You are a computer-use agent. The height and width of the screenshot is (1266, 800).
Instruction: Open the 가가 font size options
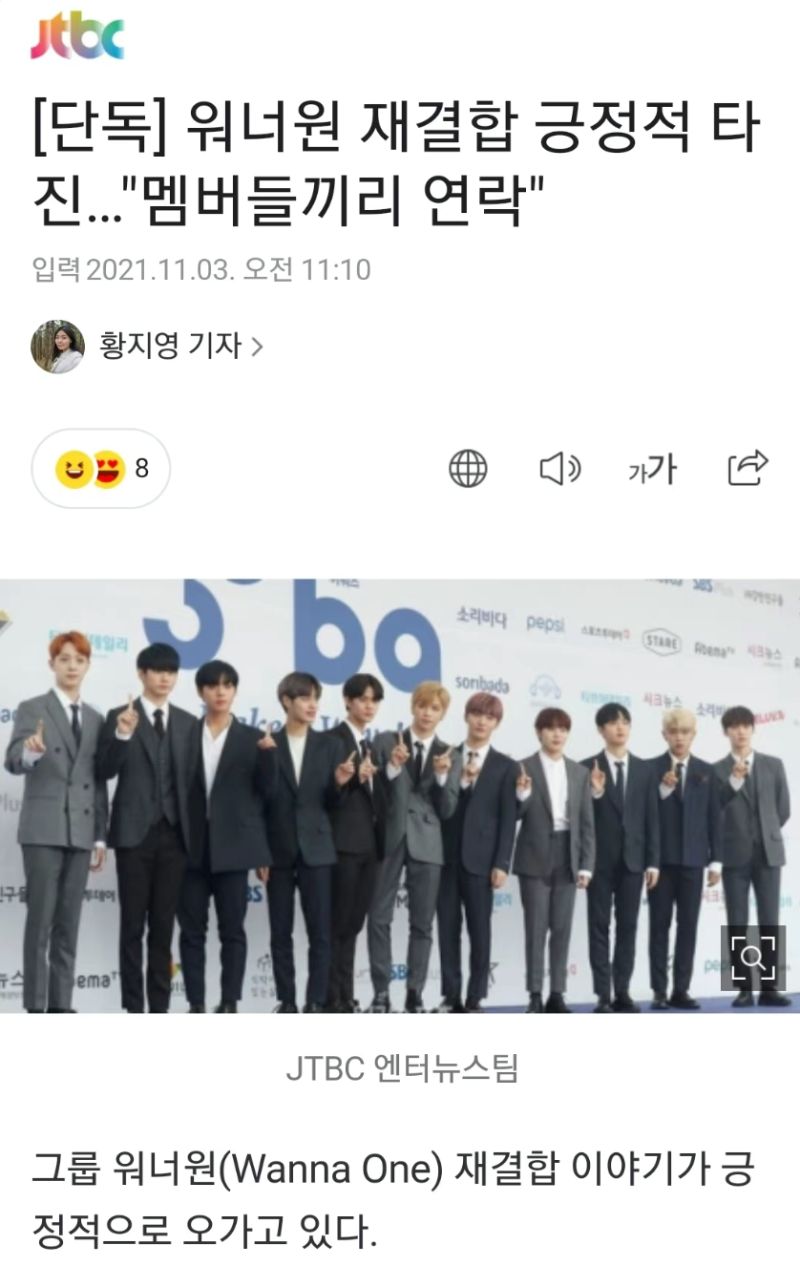coord(652,467)
